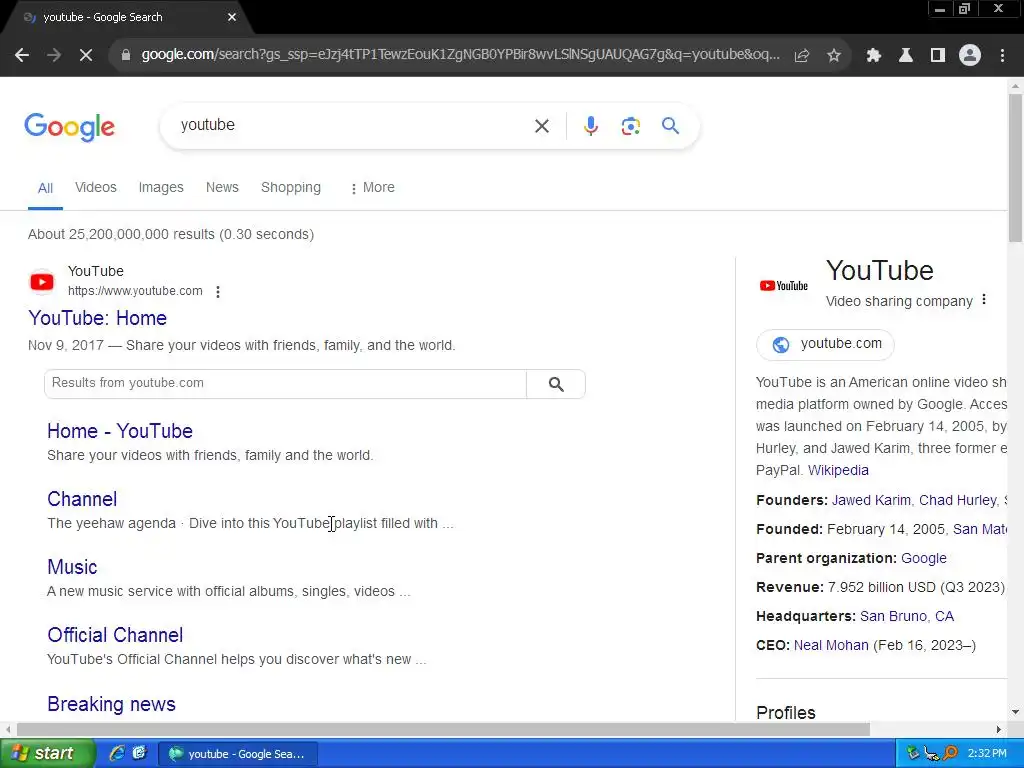Submit search with magnifier icon
Screen dimensions: 1024x768
671,125
